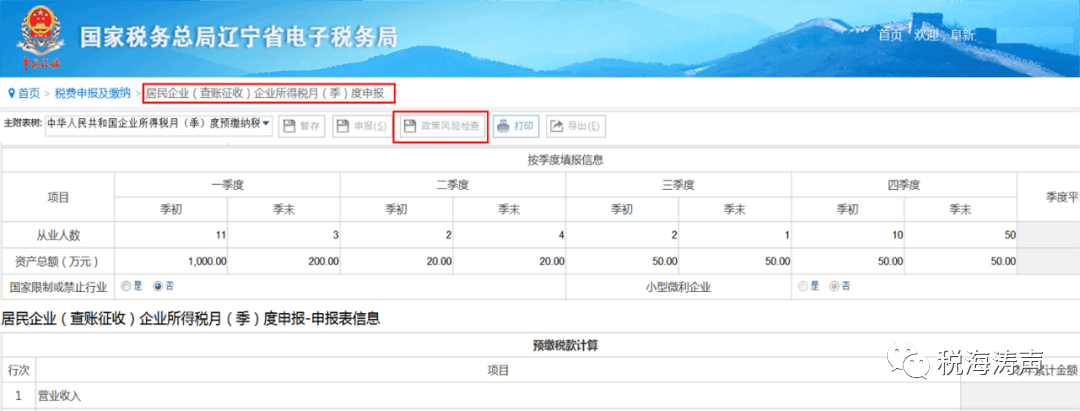Click the 暂存 save-draft button
The width and height of the screenshot is (1080, 411).
tap(301, 126)
